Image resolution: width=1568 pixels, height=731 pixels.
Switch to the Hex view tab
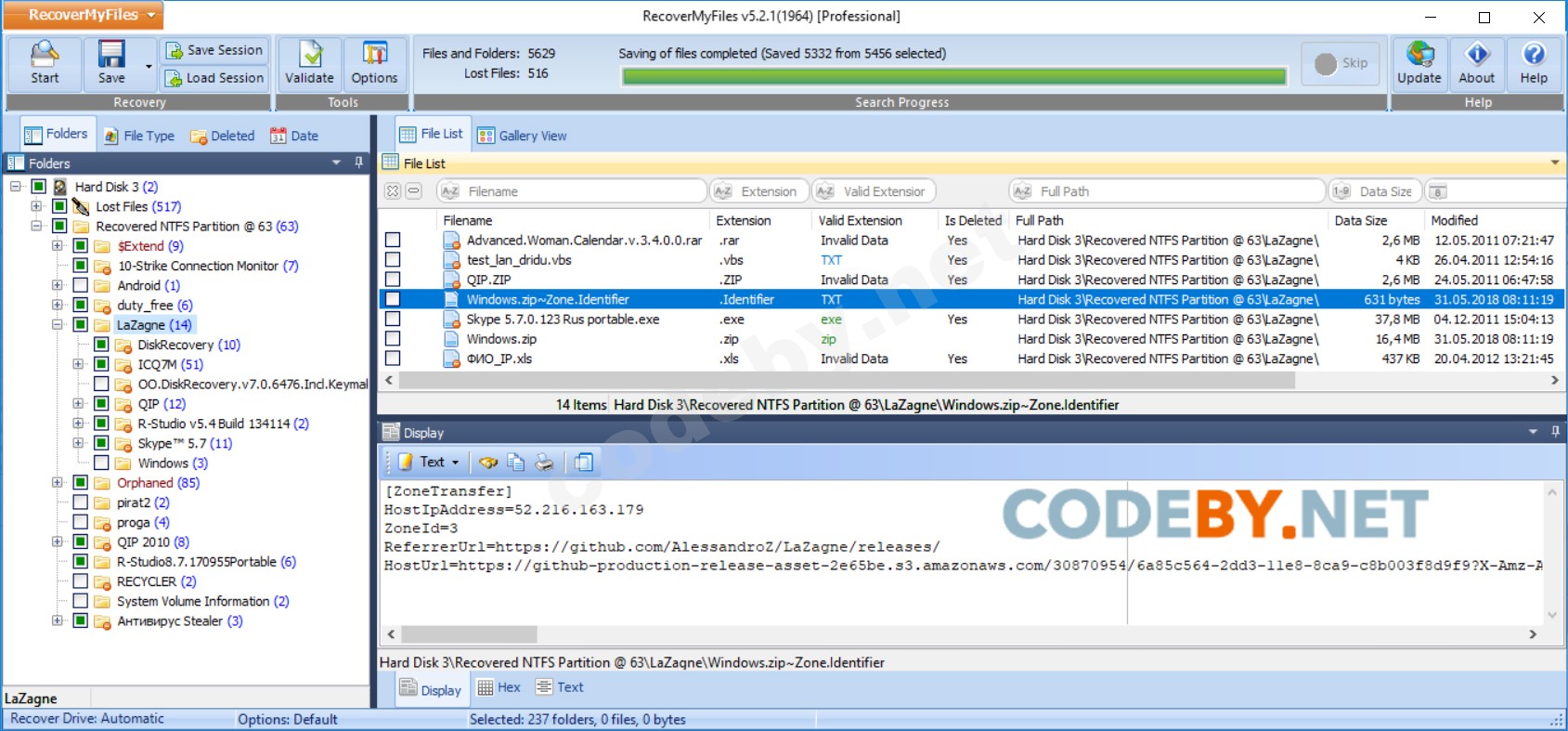[x=499, y=687]
